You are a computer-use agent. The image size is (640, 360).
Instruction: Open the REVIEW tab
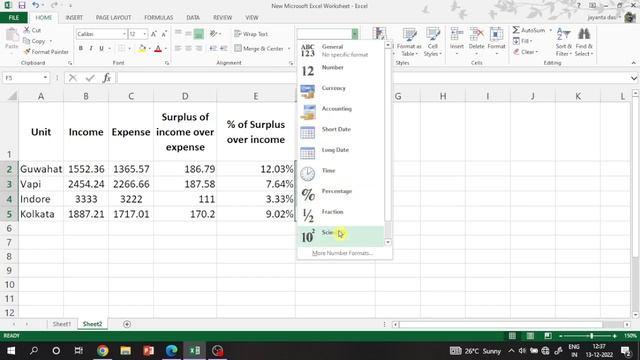pyautogui.click(x=222, y=18)
